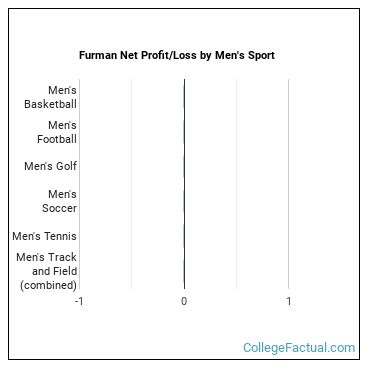Select Men's Track and Field (combined) label
This screenshot has width=370, height=370.
click(47, 271)
